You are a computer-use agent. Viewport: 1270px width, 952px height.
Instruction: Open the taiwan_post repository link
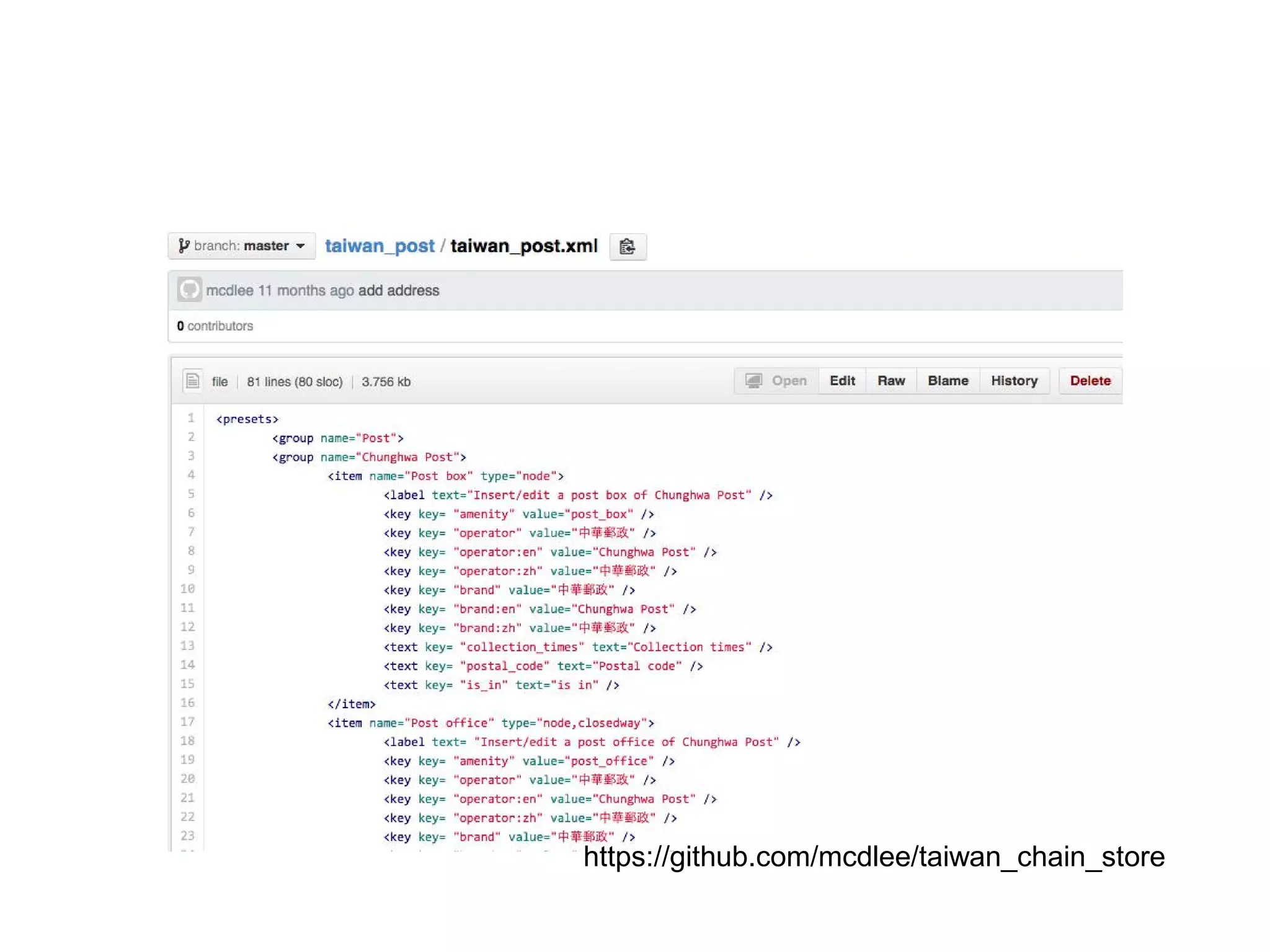pos(380,246)
